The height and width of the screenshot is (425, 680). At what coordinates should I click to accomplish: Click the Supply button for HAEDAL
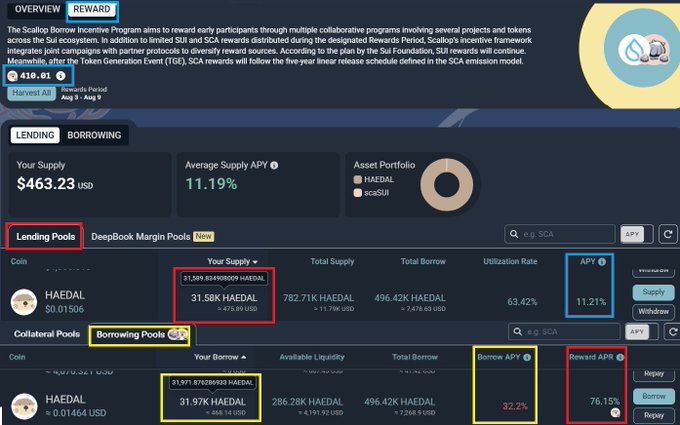[653, 292]
